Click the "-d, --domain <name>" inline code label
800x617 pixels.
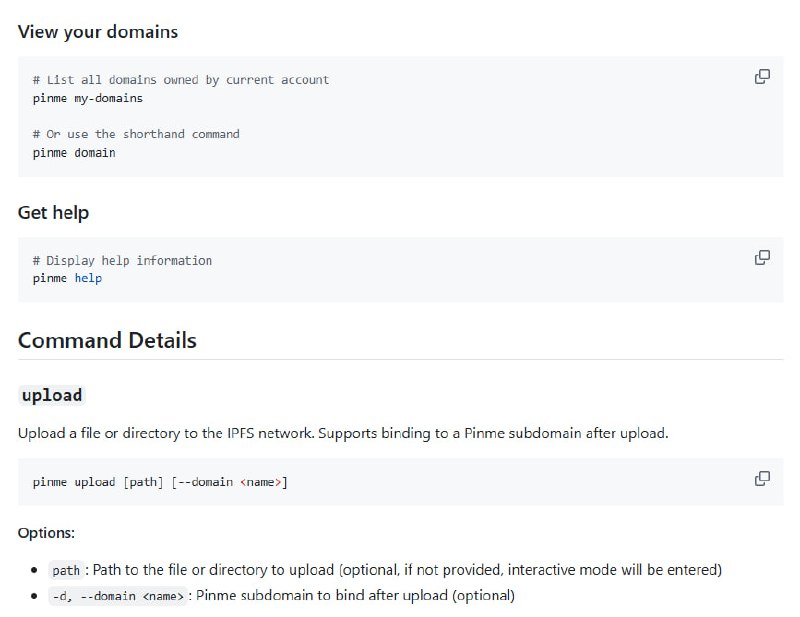(x=118, y=596)
